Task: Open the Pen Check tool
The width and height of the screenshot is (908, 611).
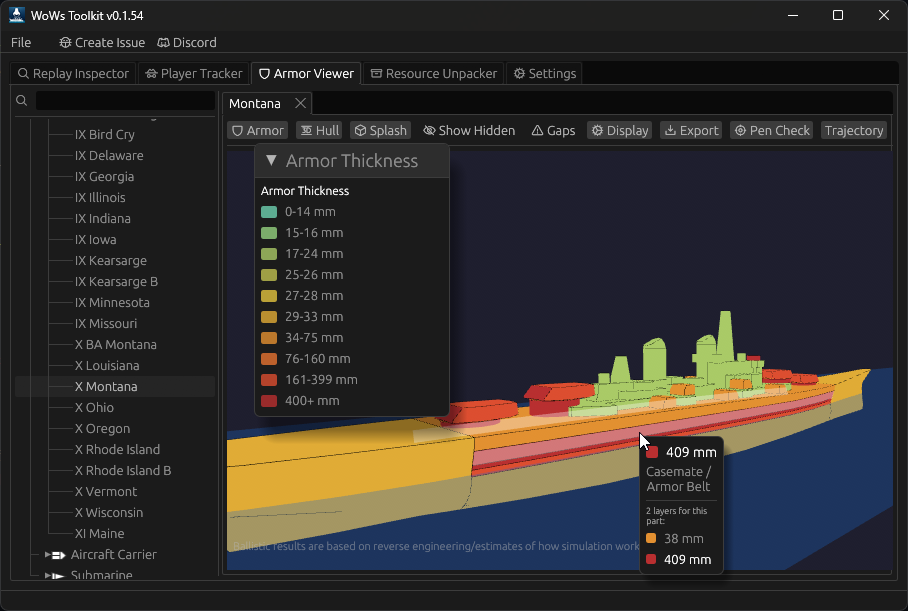Action: pos(771,130)
